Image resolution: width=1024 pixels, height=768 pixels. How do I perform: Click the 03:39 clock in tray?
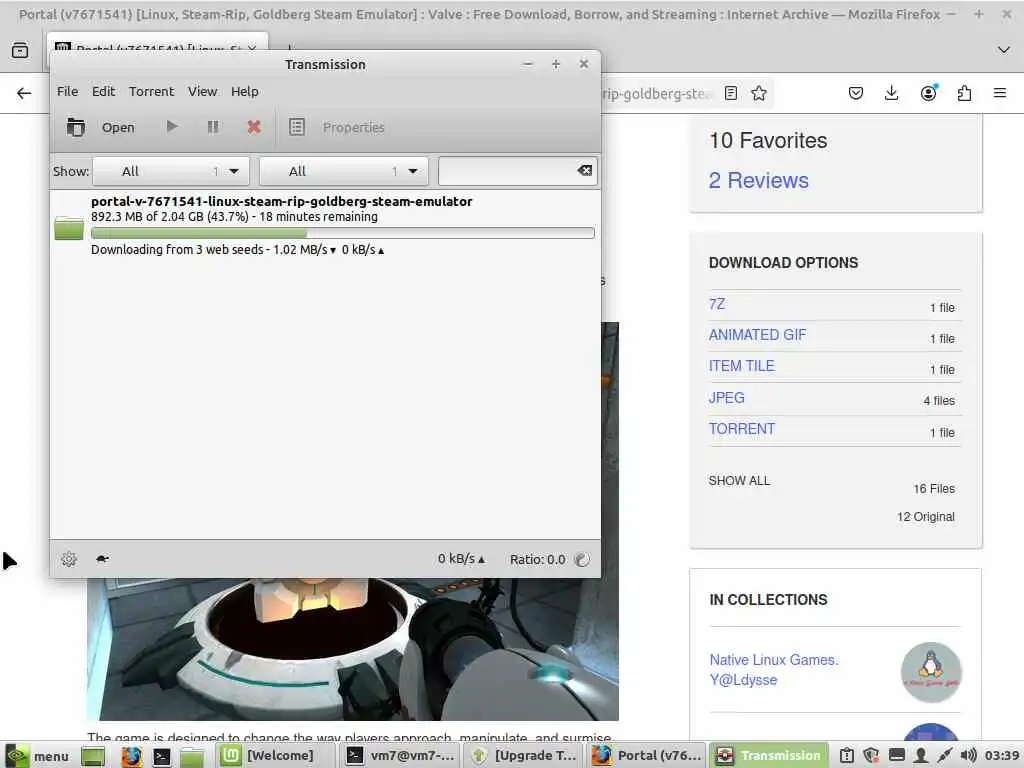click(1002, 756)
